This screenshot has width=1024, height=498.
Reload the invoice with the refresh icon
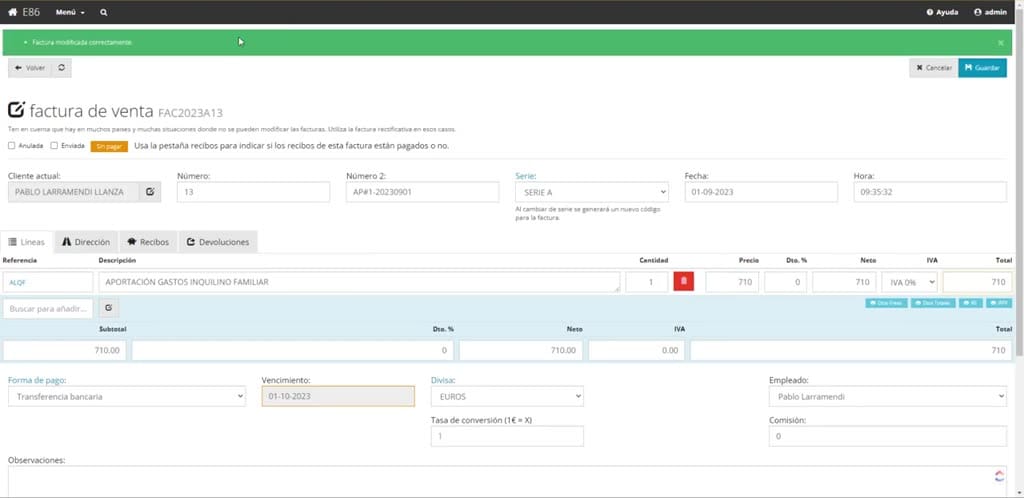[x=61, y=68]
